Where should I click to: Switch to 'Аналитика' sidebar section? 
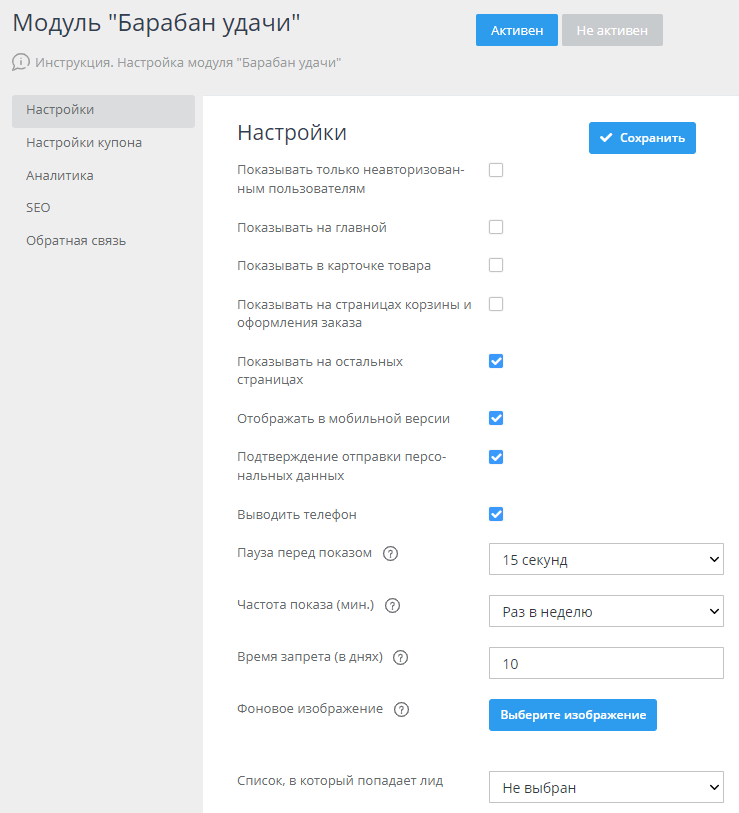click(x=60, y=175)
